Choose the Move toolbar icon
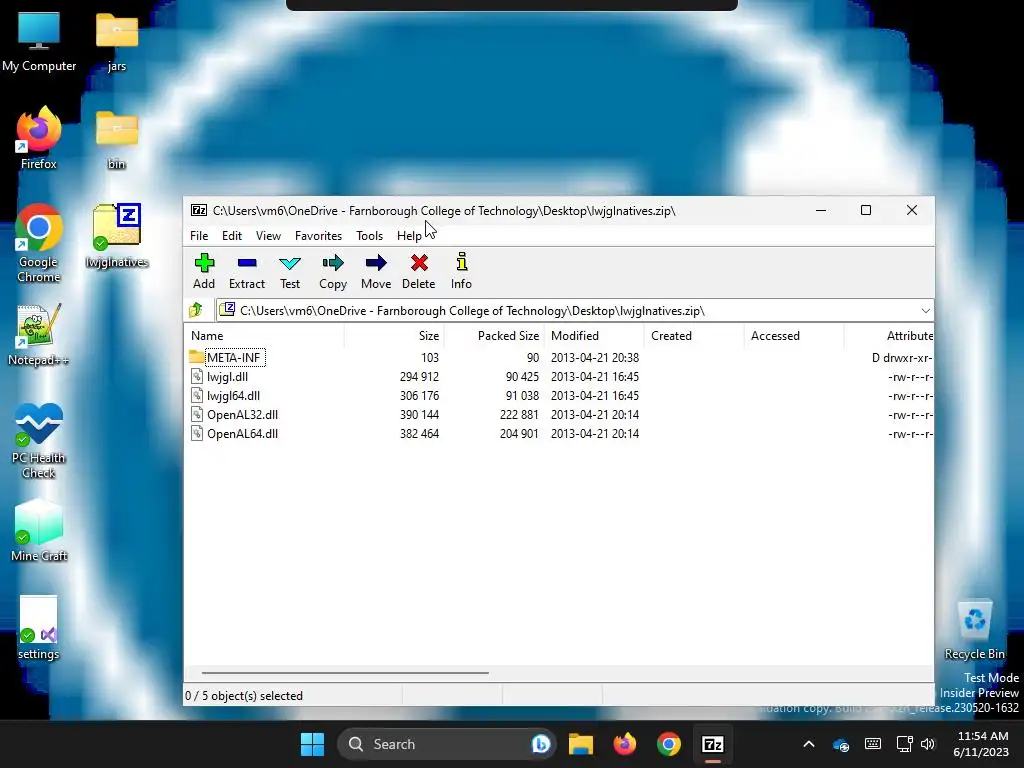The image size is (1024, 768). [x=376, y=263]
